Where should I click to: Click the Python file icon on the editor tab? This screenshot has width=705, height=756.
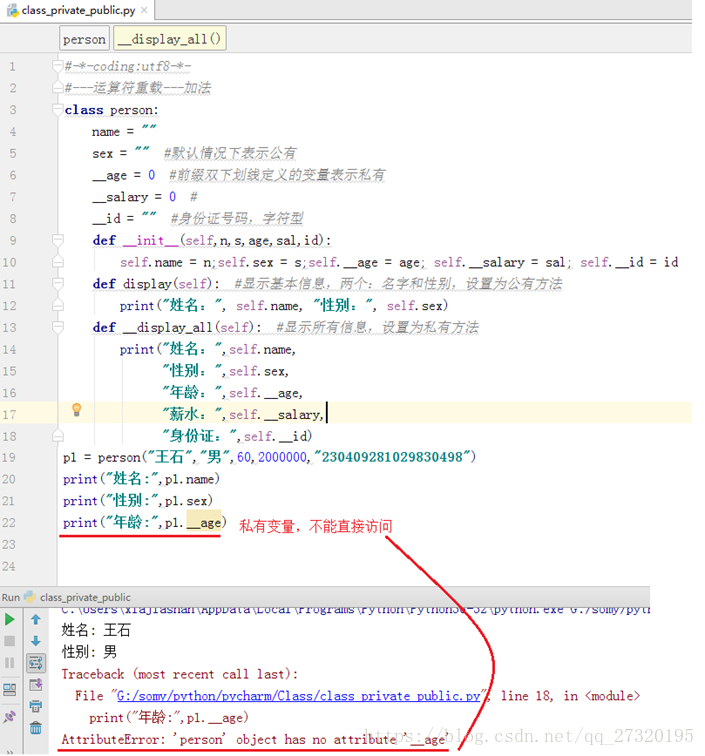[13, 10]
